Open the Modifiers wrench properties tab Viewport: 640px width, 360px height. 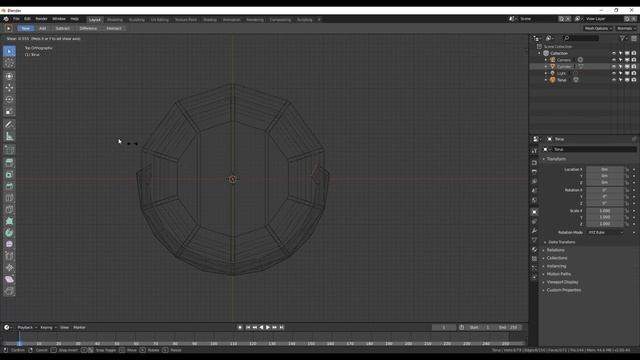[534, 231]
